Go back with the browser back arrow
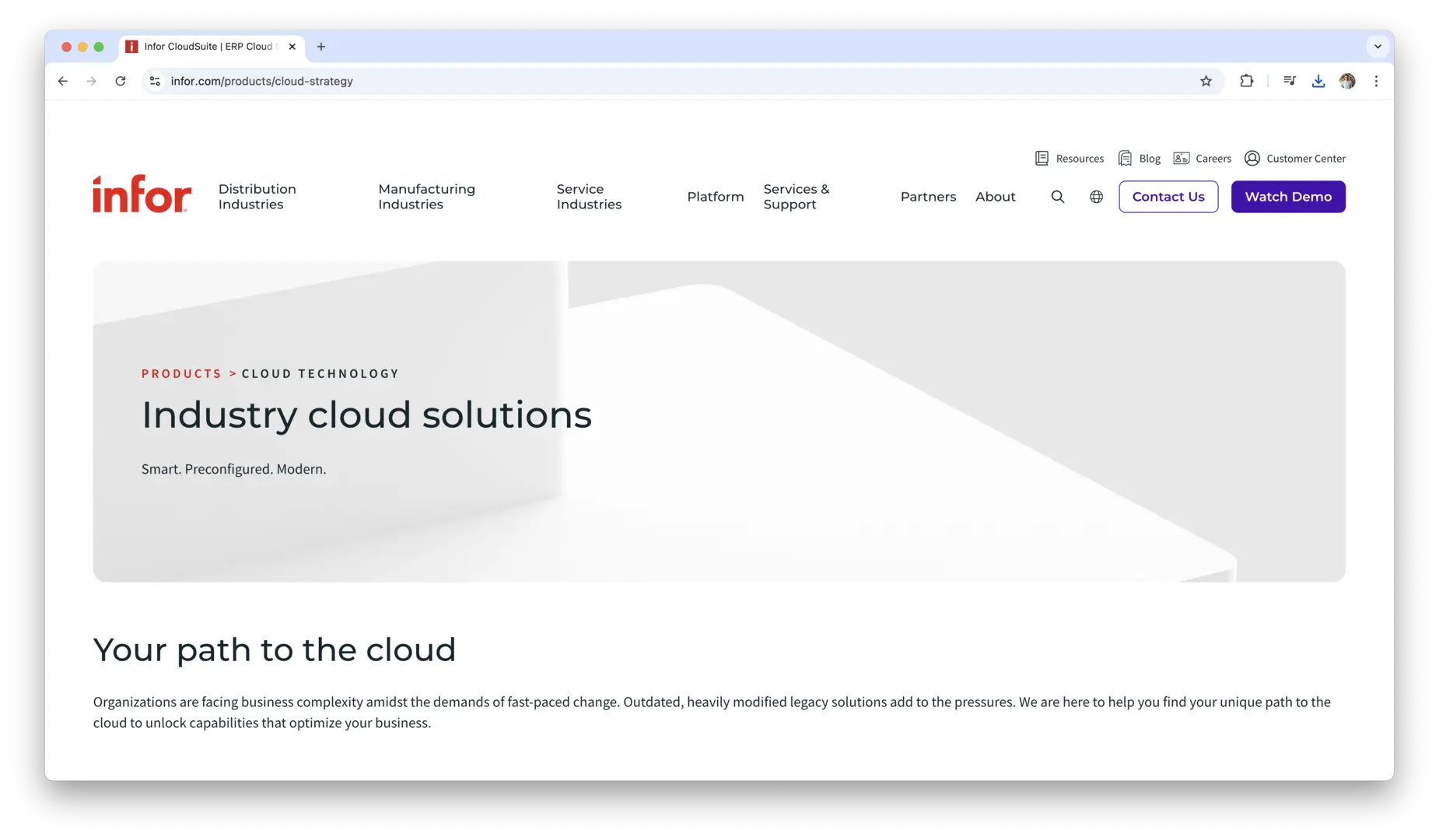1439x840 pixels. [x=63, y=81]
